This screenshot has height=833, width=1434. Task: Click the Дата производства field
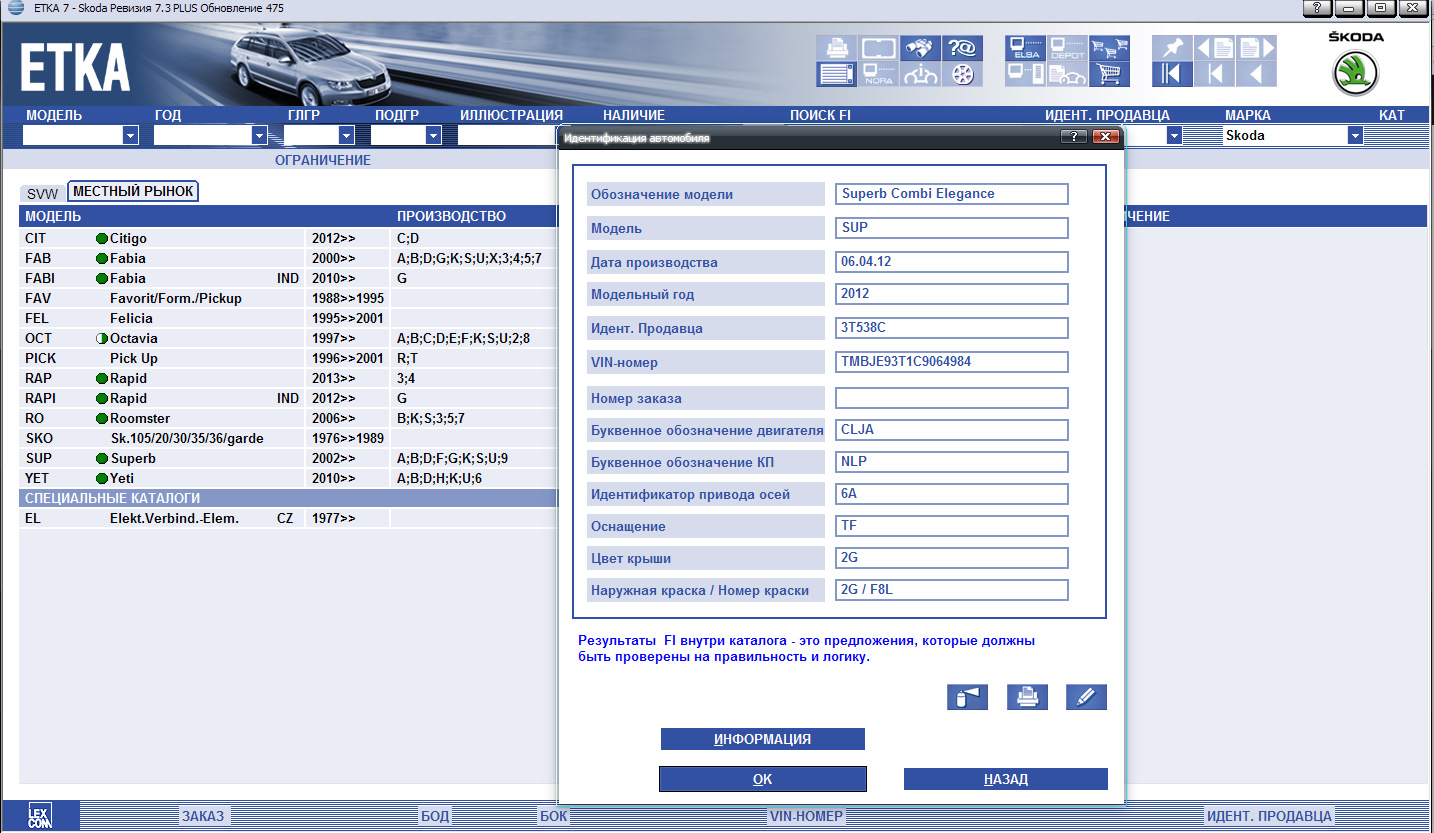click(x=952, y=262)
